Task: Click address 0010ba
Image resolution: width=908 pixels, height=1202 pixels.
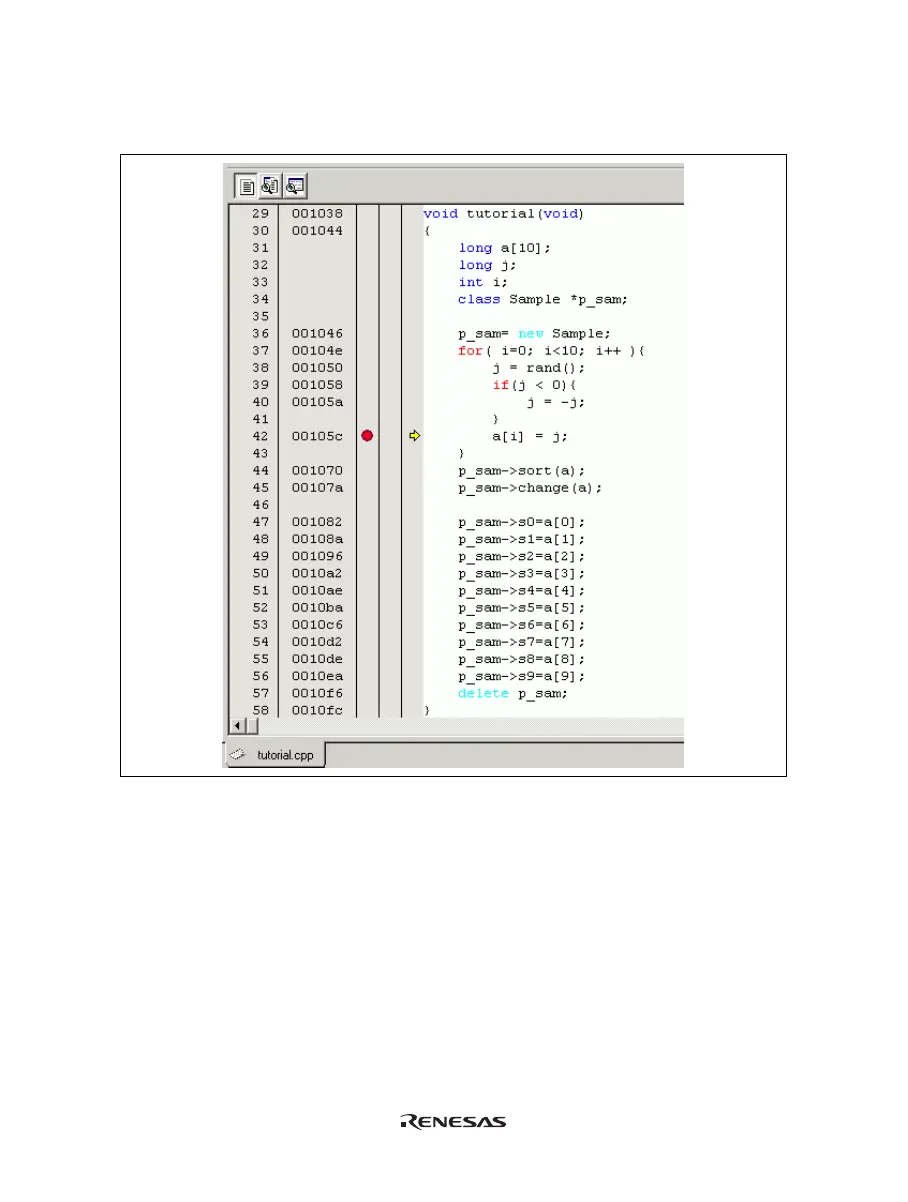Action: point(317,608)
